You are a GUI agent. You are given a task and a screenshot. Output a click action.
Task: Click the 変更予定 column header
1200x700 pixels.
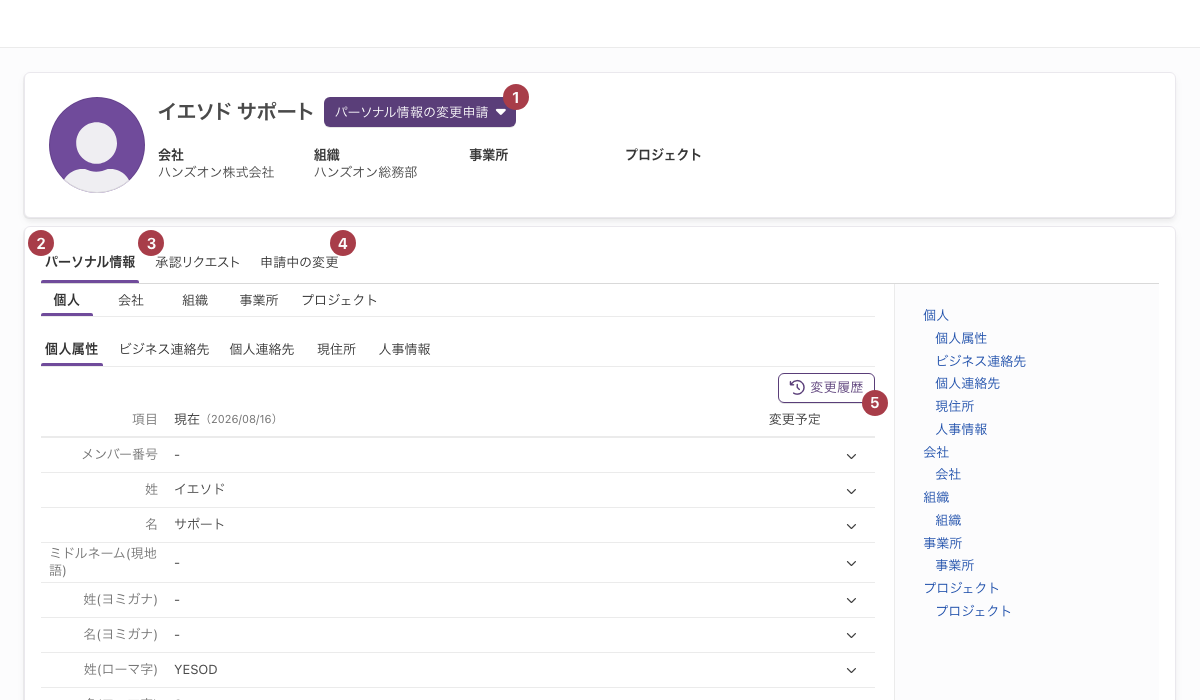click(794, 420)
